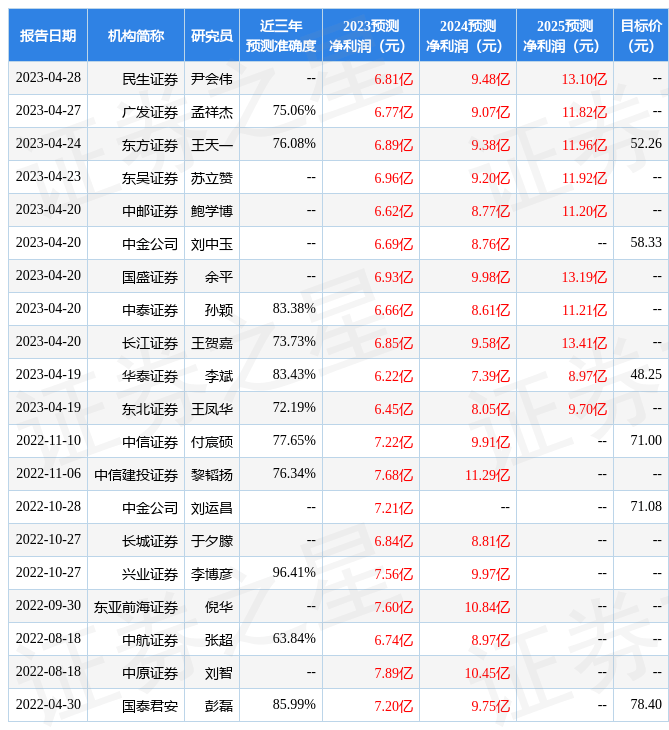This screenshot has height=730, width=669.
Task: Select target price 52.26
Action: coord(646,143)
